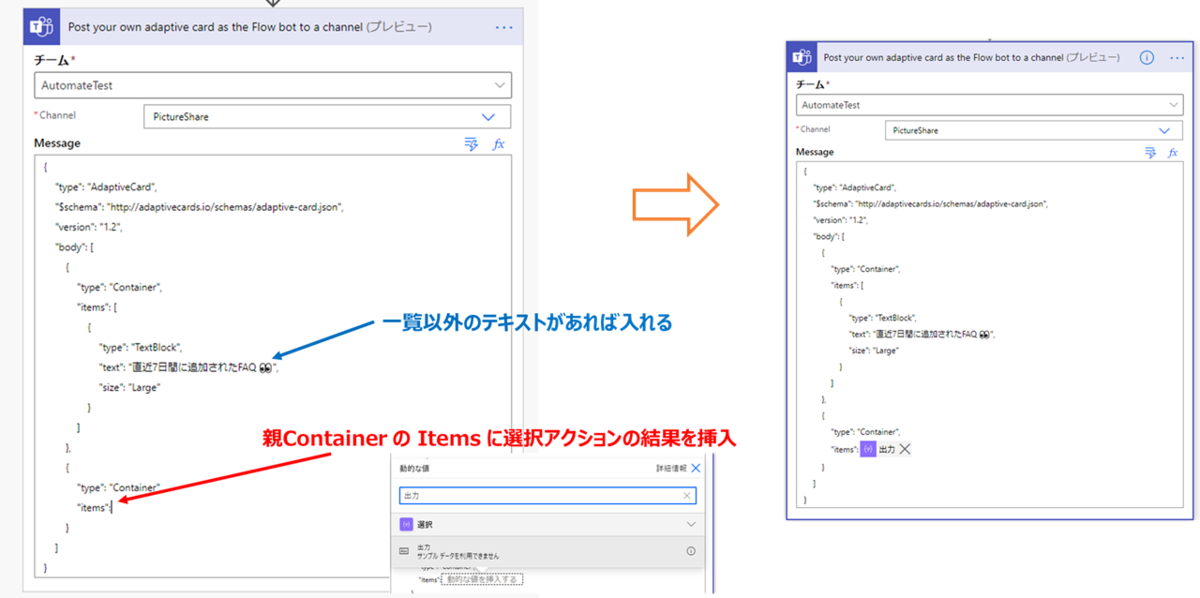Open fx expression icon above right Message box
This screenshot has width=1200, height=598.
(x=1173, y=152)
